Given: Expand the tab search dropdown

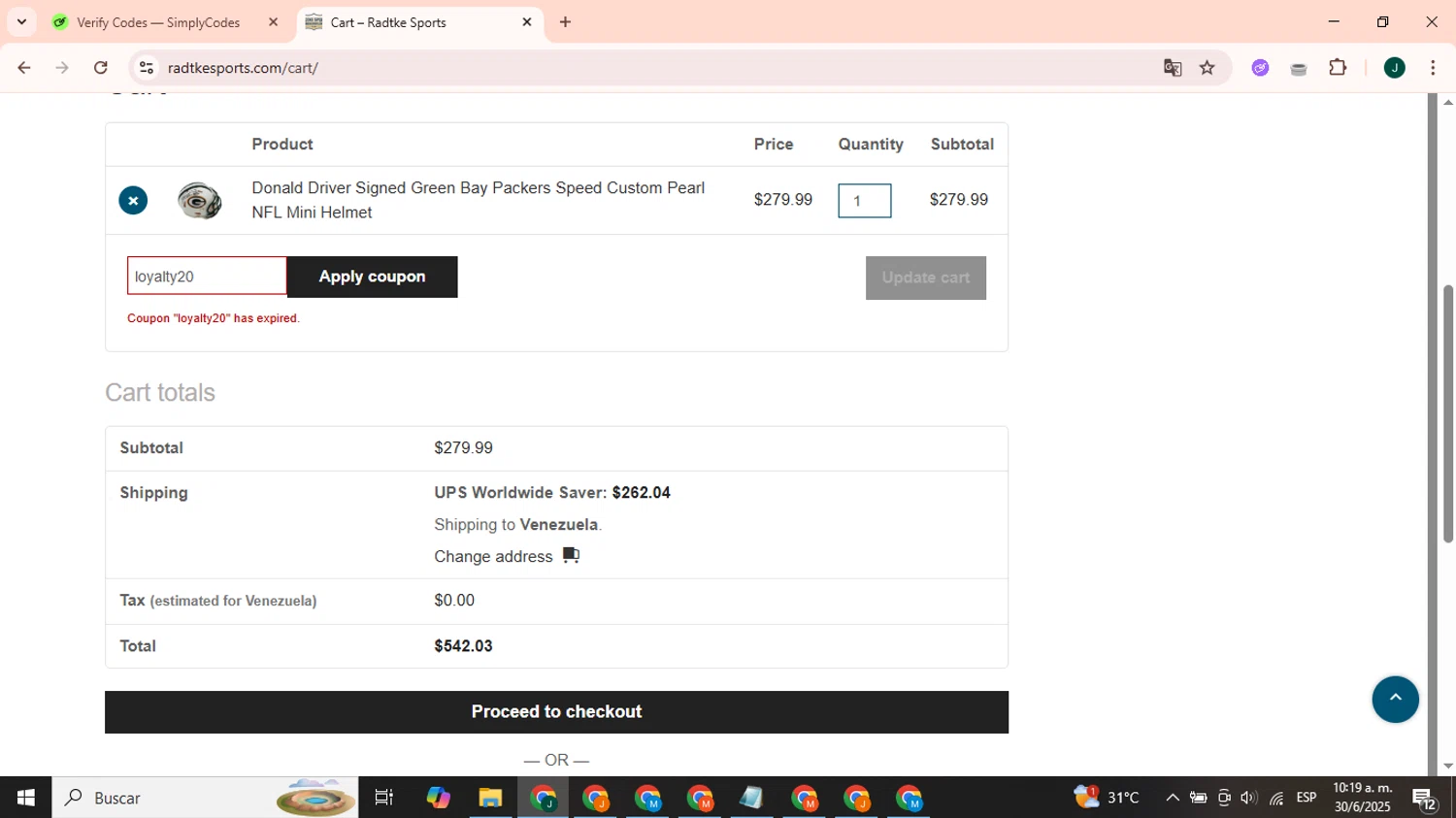Looking at the screenshot, I should coord(21,22).
